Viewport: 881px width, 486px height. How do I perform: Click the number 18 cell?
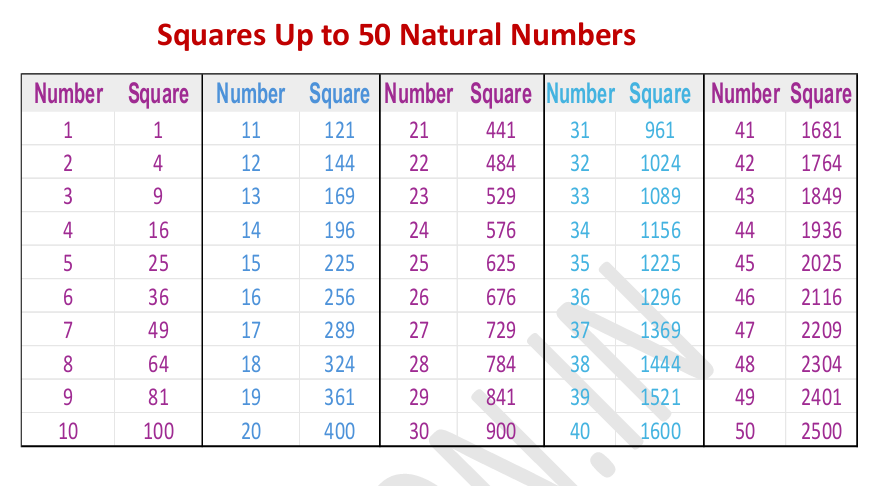251,364
